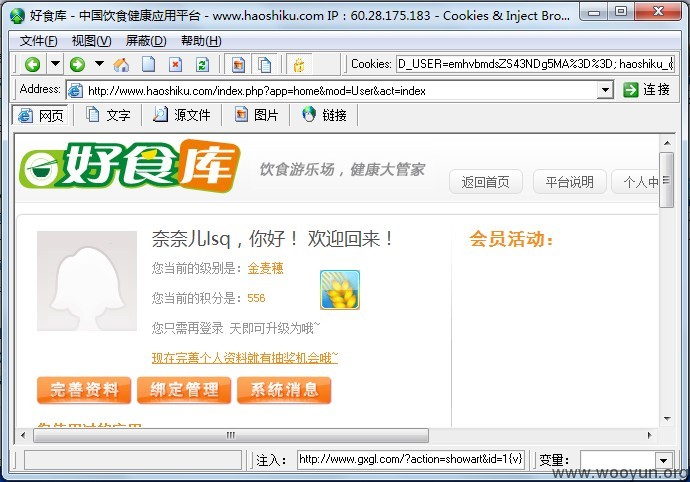The height and width of the screenshot is (482, 690).
Task: Click the green 连接 connect button
Action: (x=646, y=90)
